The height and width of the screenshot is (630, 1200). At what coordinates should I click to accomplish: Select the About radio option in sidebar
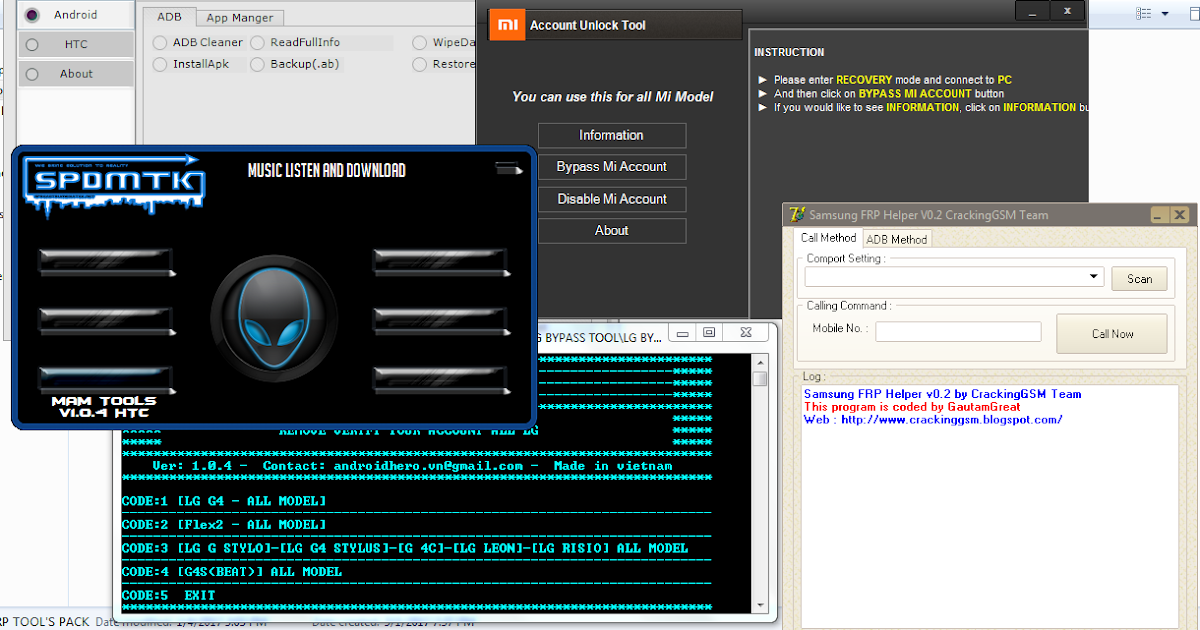tap(32, 74)
